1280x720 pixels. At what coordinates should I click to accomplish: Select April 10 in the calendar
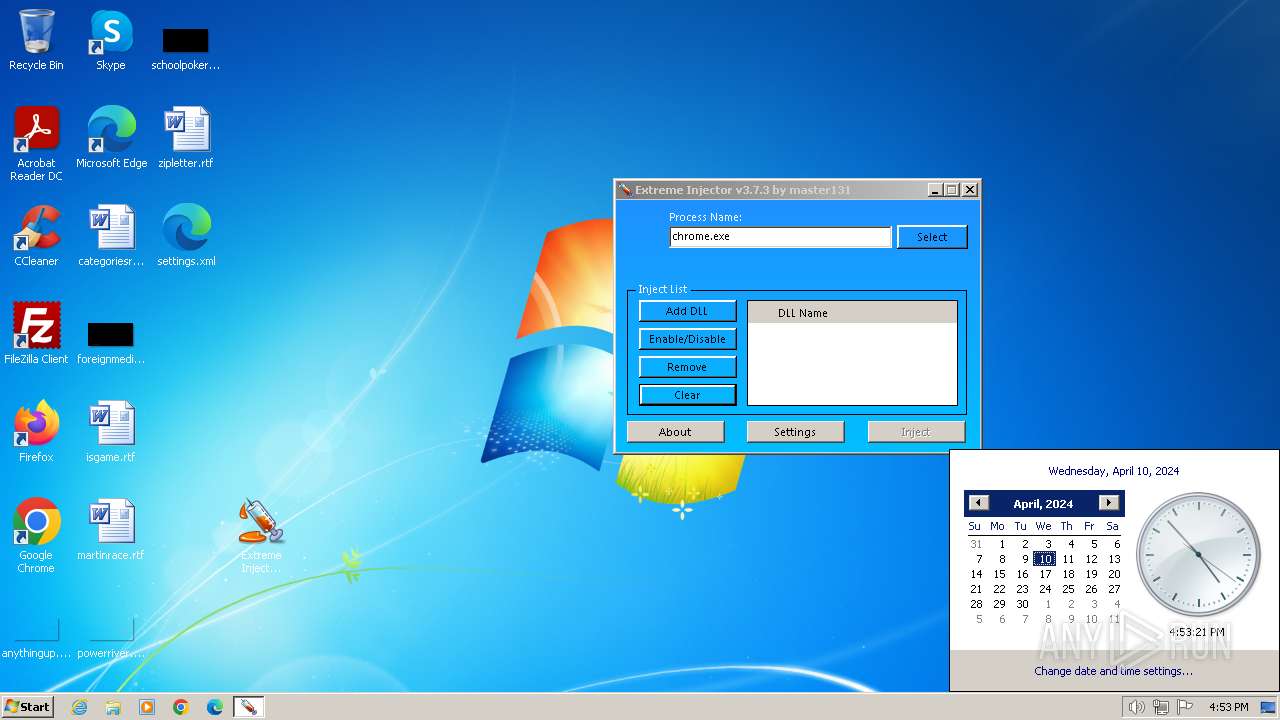point(1045,559)
